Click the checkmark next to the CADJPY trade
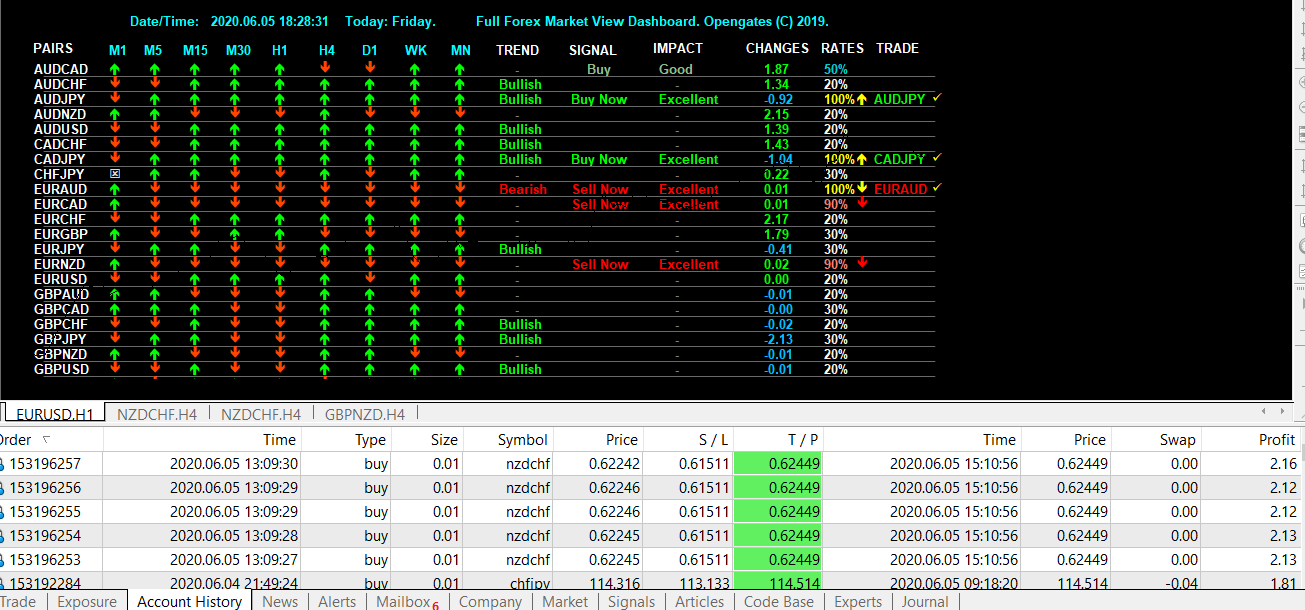Screen dimensions: 1305x610 pos(937,158)
